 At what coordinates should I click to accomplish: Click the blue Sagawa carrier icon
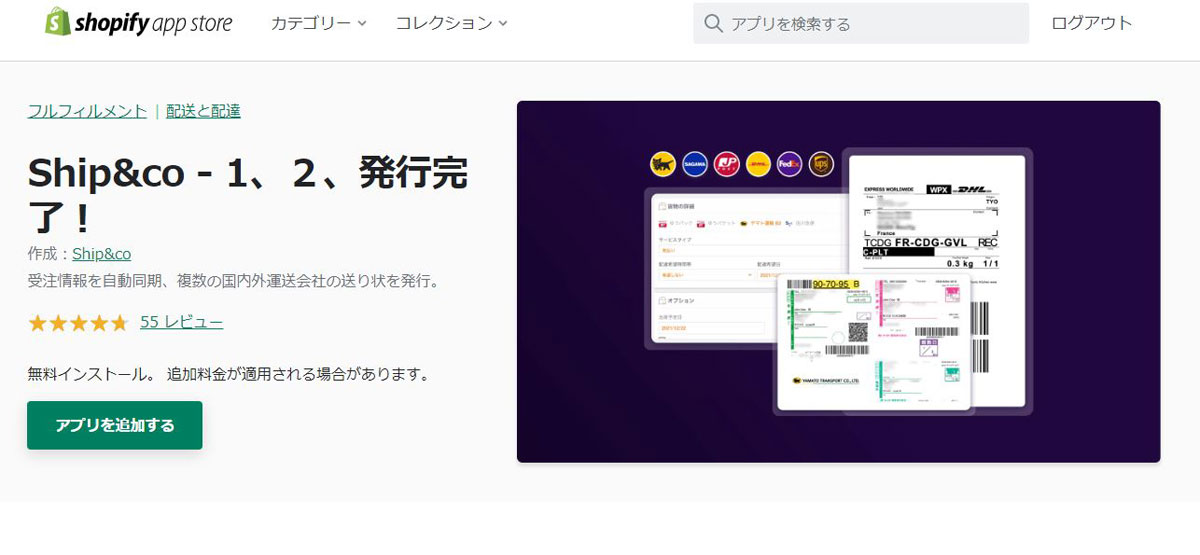[x=694, y=164]
